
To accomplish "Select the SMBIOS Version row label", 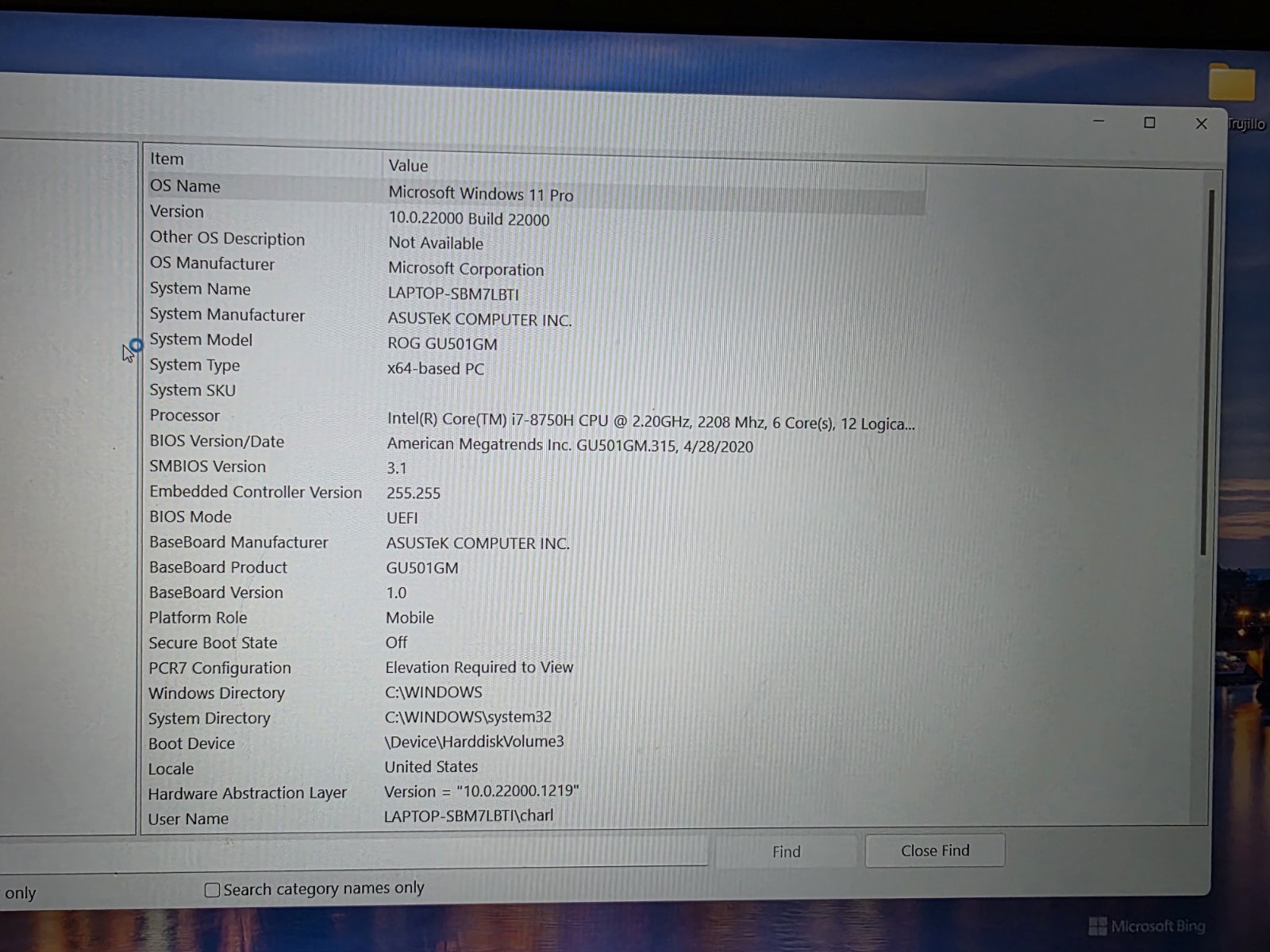I will 207,466.
